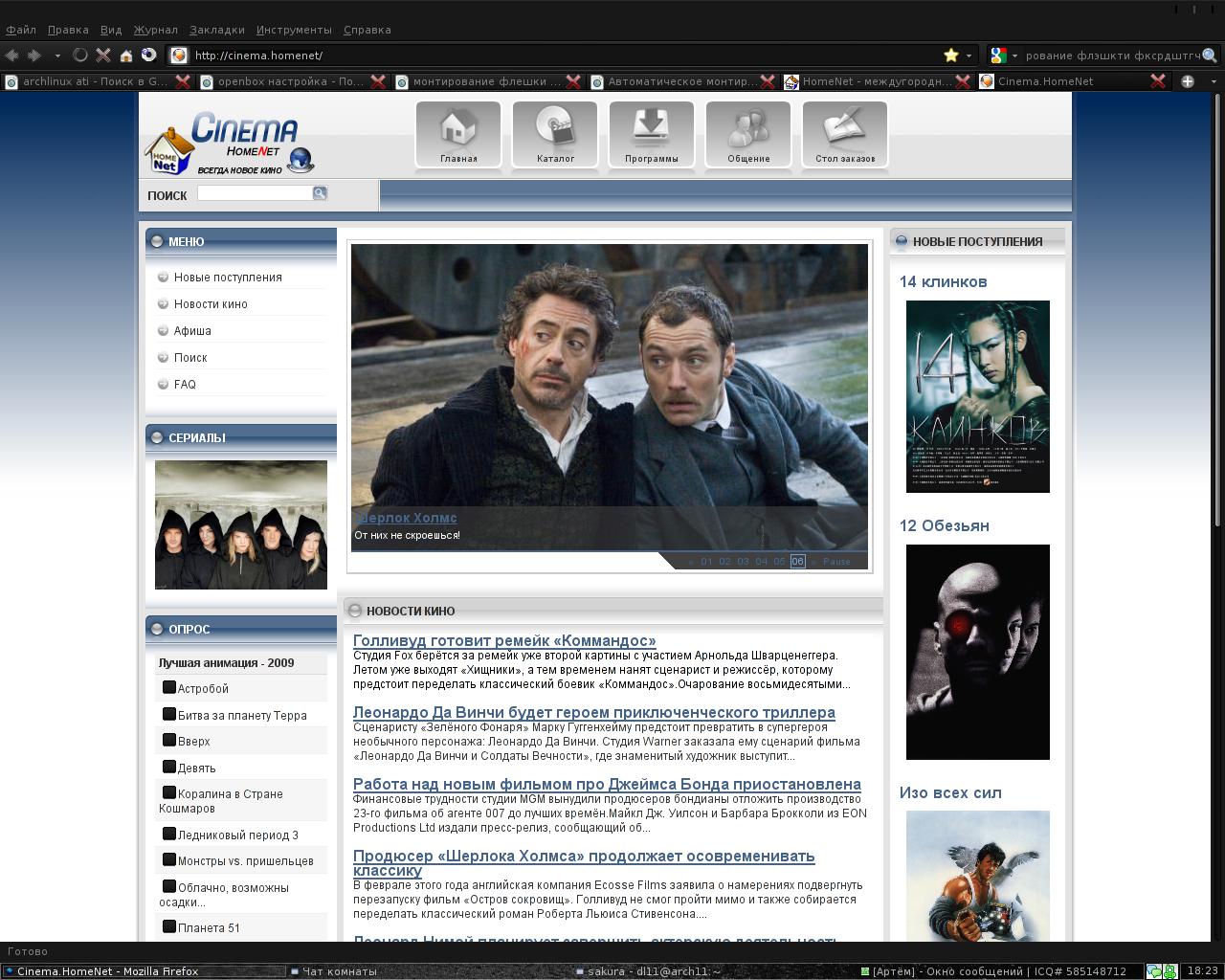Pause the slideshow

pos(836,562)
